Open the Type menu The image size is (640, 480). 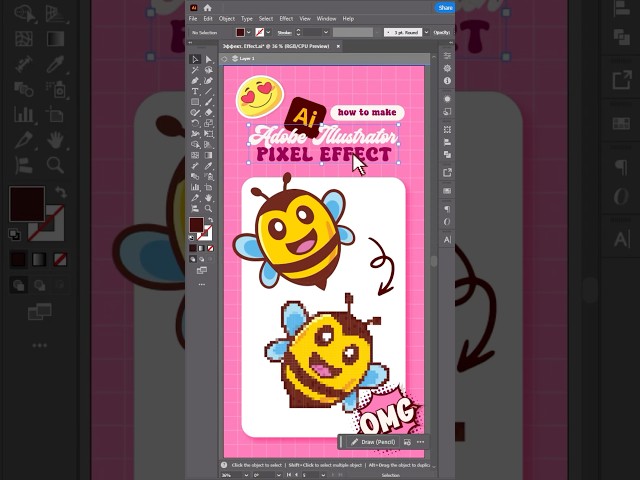[x=247, y=19]
